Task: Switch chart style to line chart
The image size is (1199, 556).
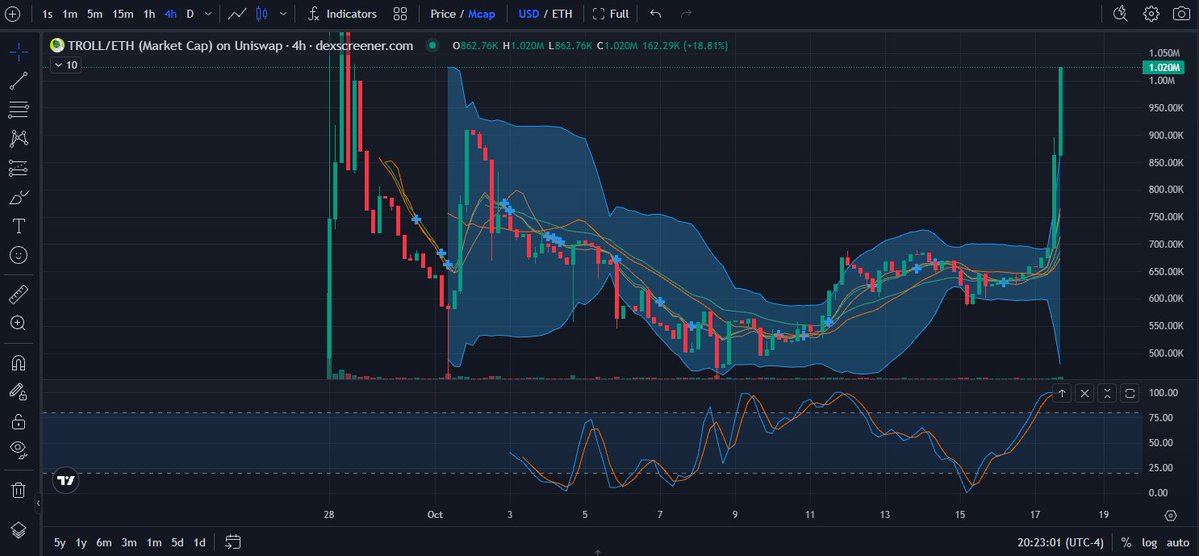Action: (x=237, y=14)
